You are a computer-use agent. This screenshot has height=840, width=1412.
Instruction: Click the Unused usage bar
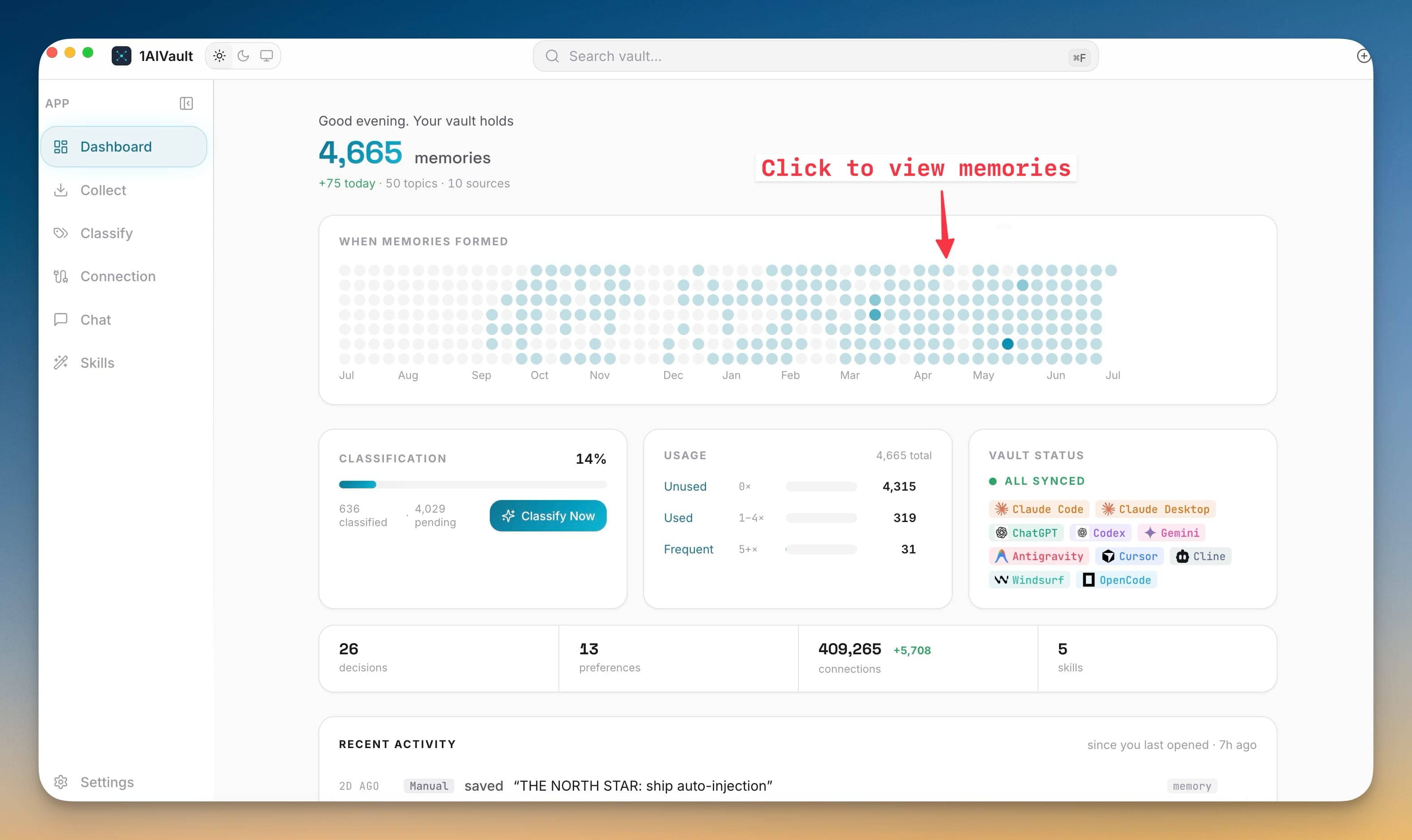tap(821, 486)
